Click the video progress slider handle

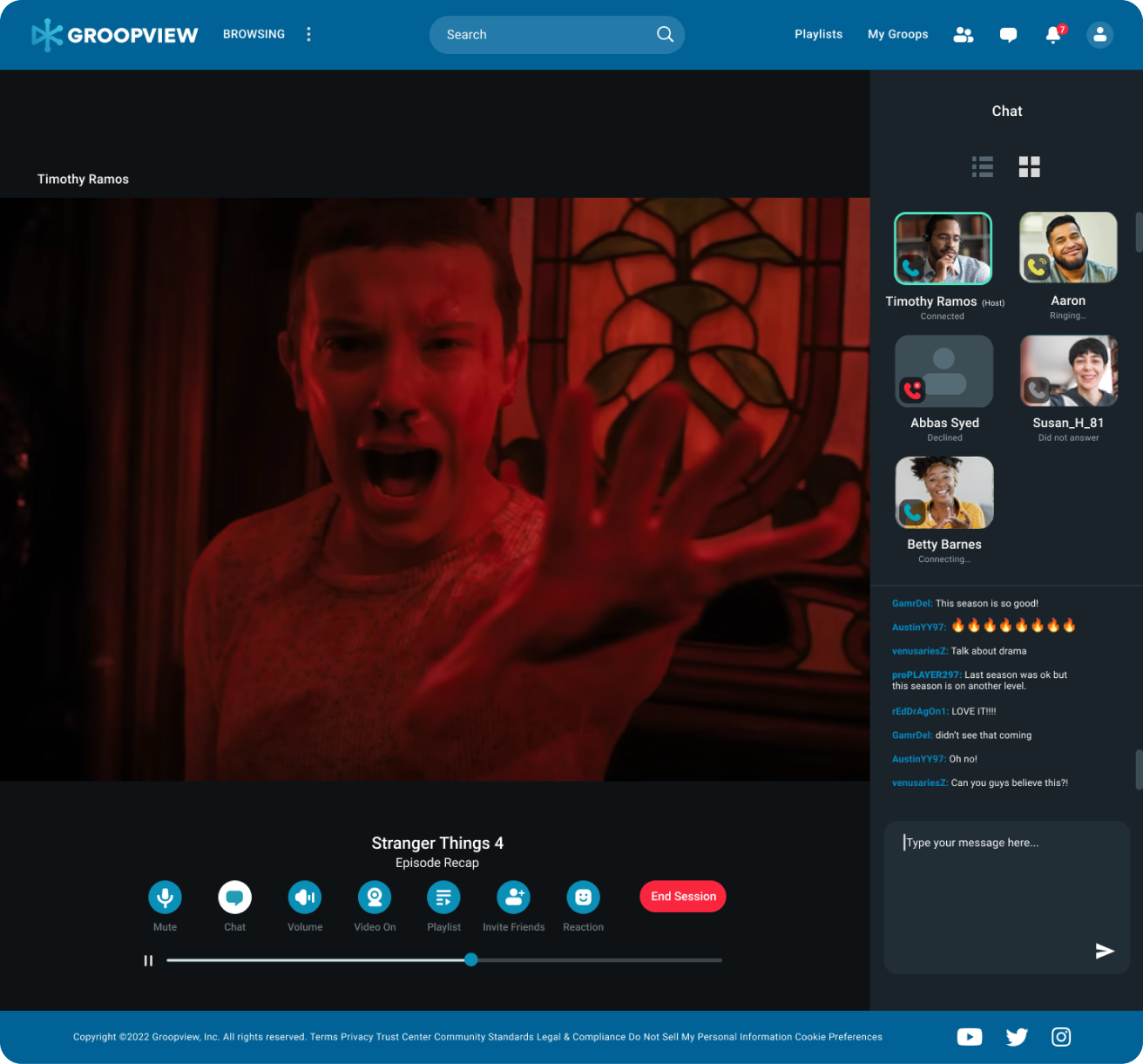[471, 959]
